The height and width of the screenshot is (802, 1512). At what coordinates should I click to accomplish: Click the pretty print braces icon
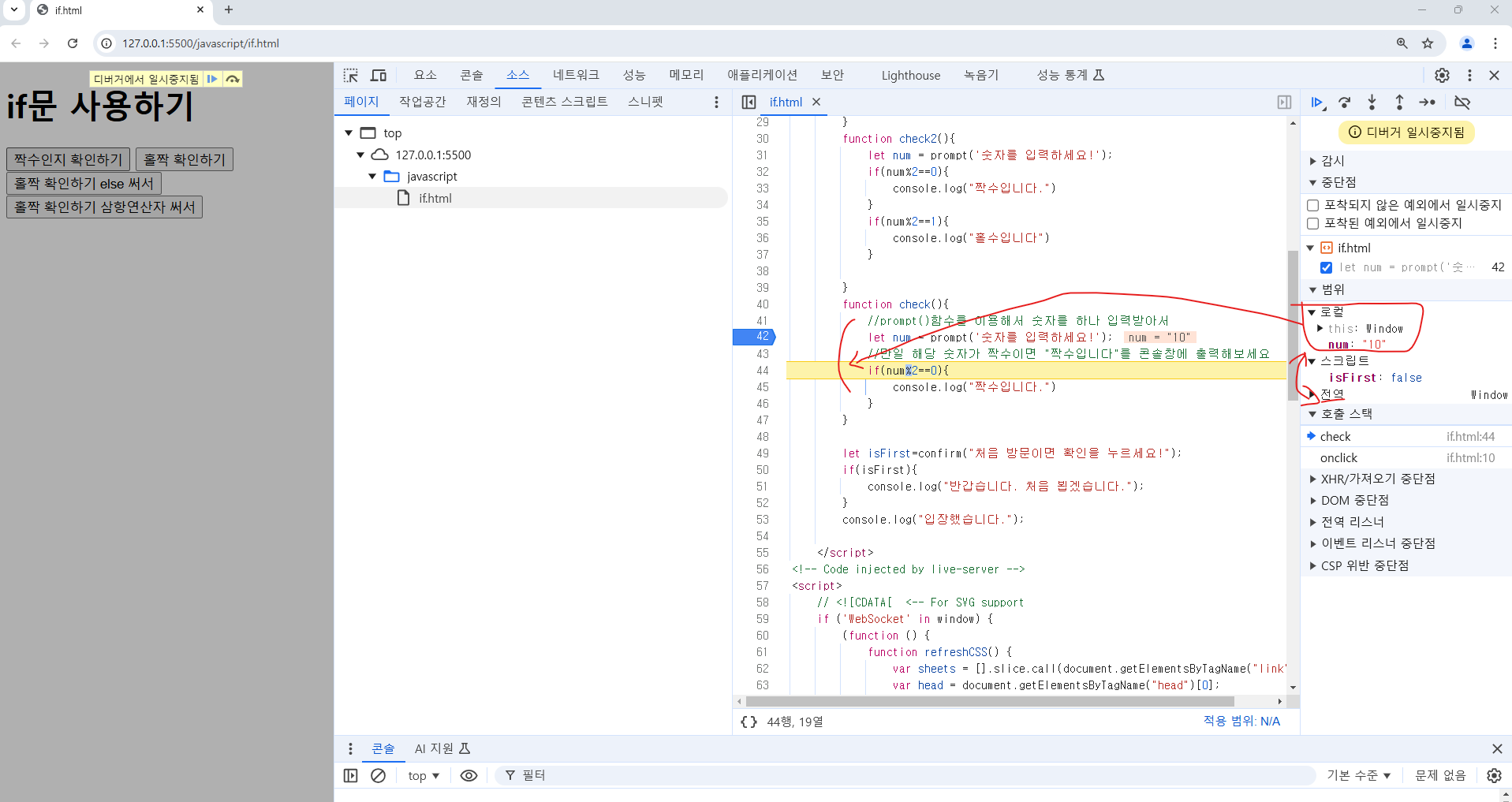click(x=749, y=722)
